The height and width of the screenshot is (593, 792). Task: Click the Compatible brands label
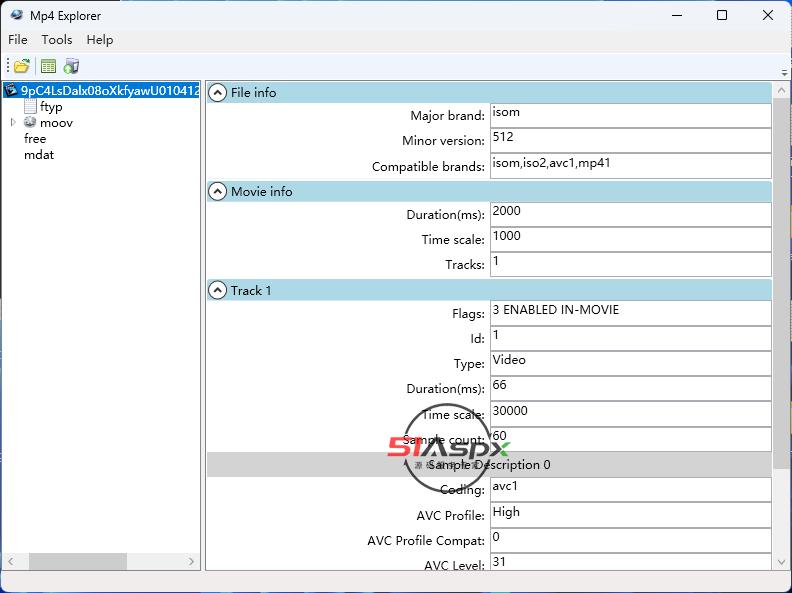(428, 167)
